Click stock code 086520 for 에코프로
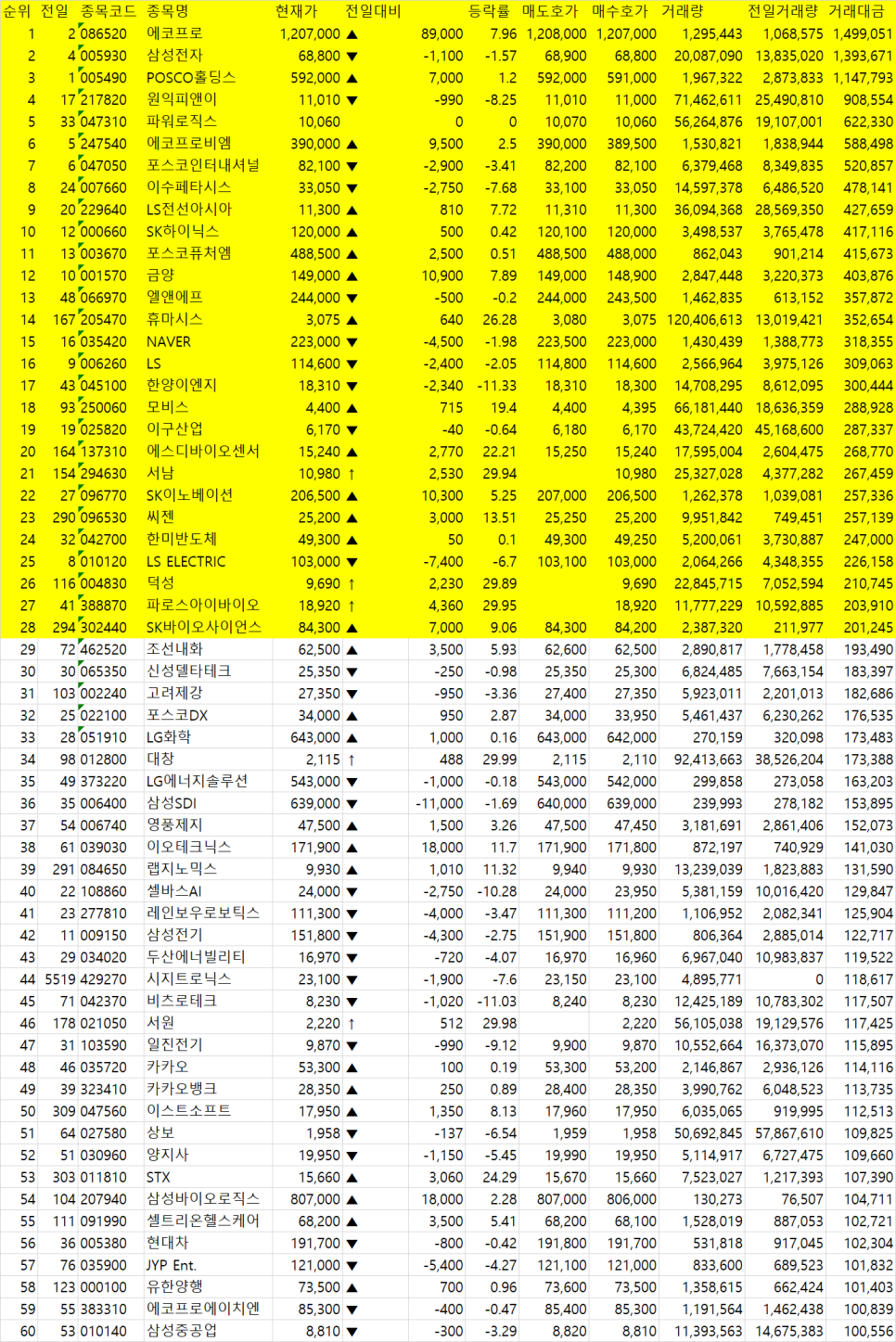The width and height of the screenshot is (896, 1342). click(103, 34)
